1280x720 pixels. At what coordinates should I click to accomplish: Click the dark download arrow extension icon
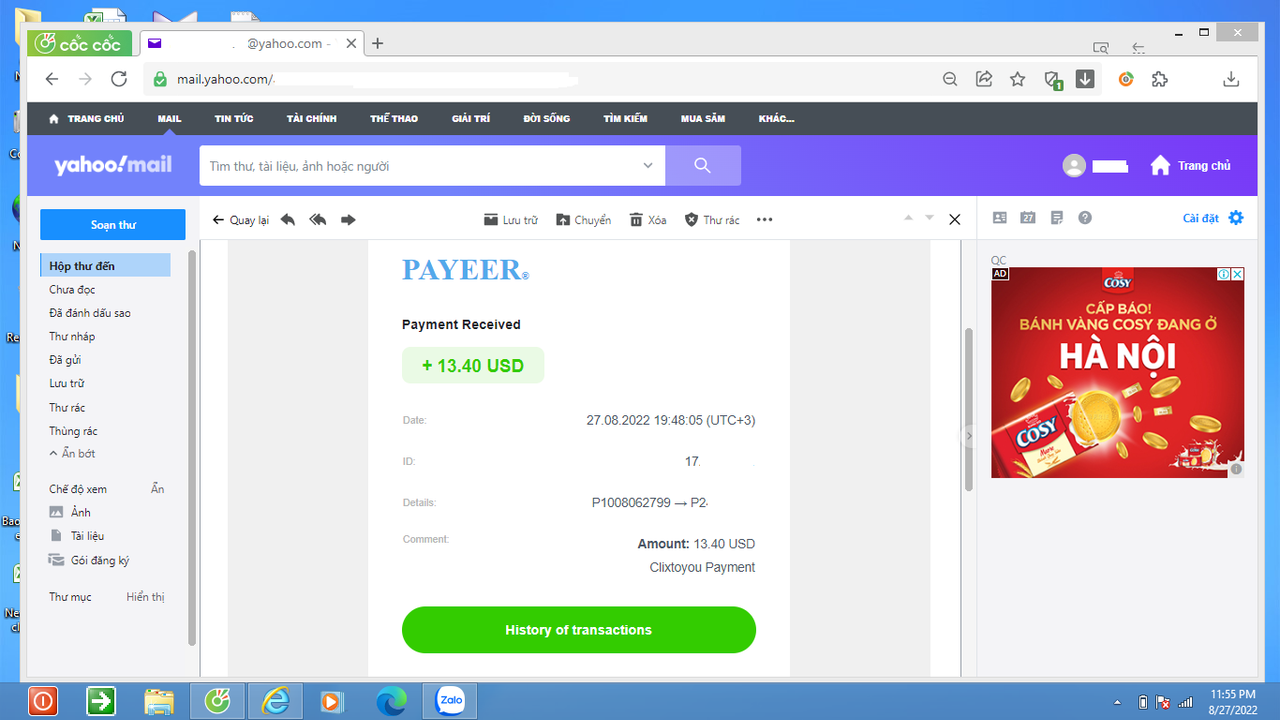1085,79
